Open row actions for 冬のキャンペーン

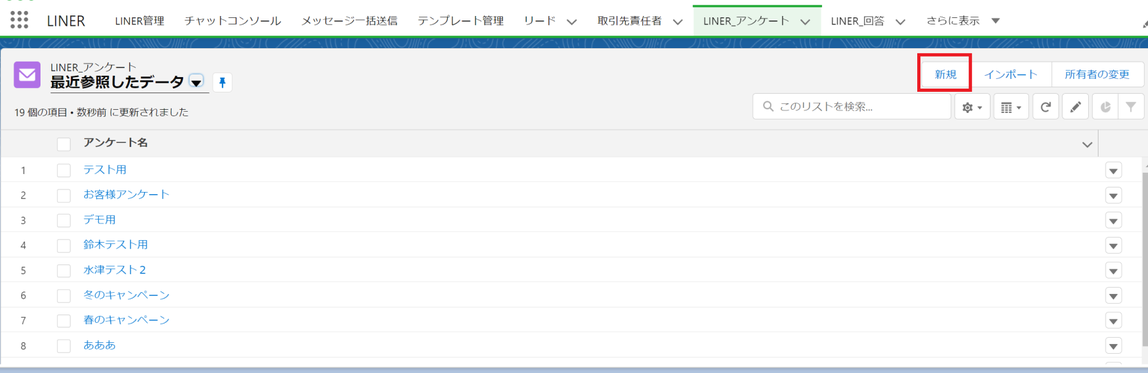point(1113,295)
